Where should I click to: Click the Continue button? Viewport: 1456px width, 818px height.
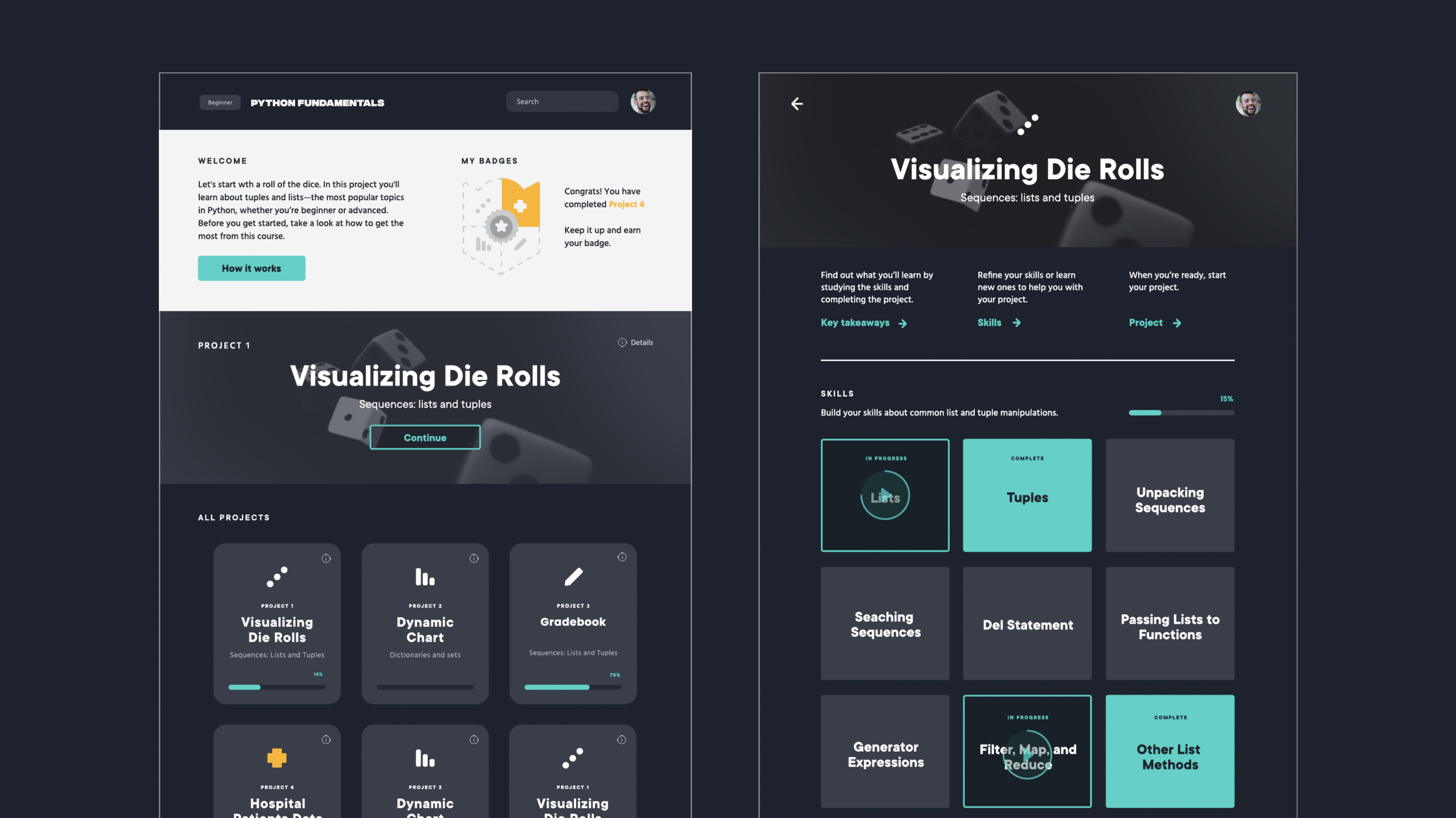coord(425,437)
